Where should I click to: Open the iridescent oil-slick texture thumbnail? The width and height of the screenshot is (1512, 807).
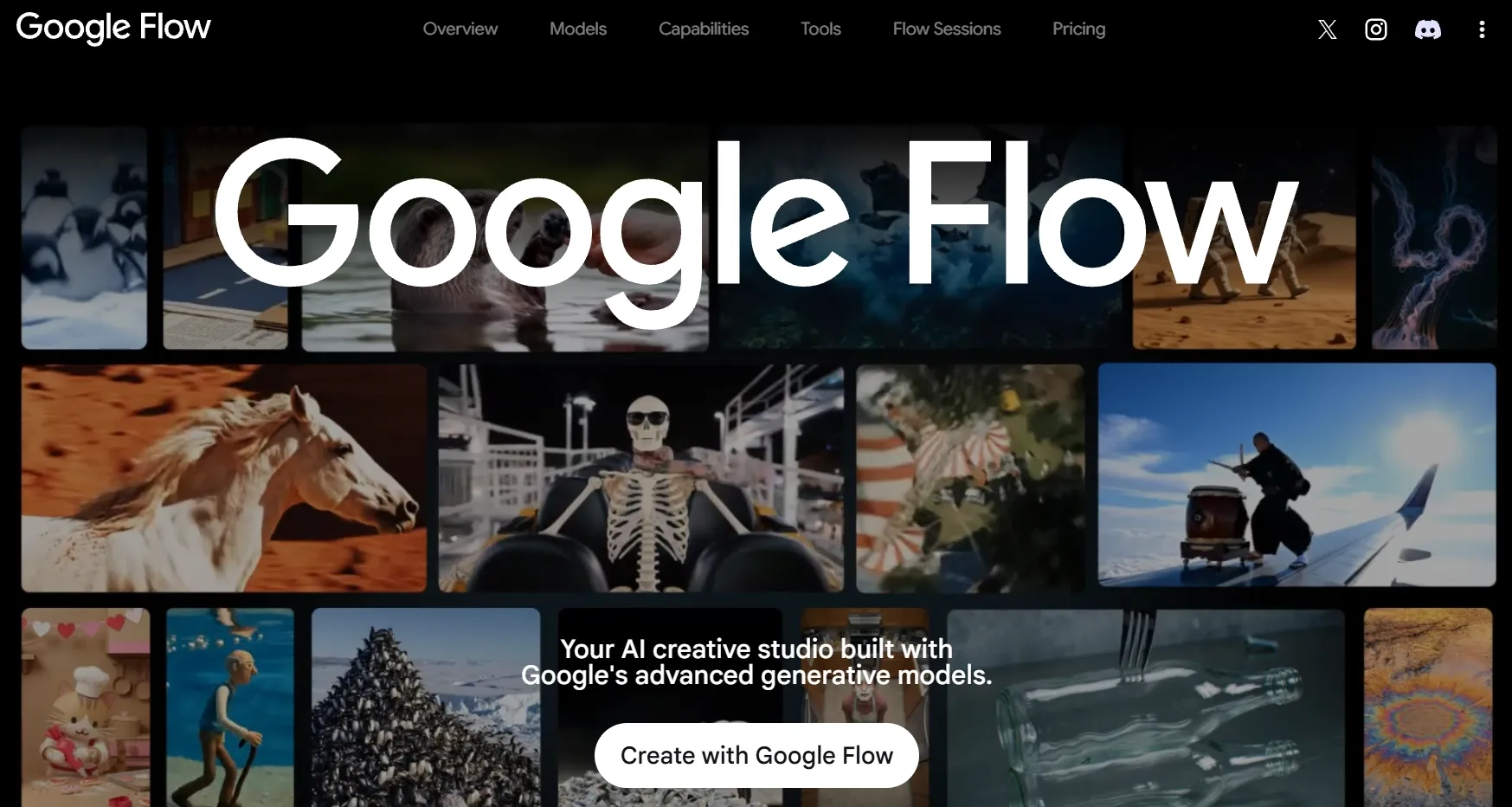point(1428,707)
